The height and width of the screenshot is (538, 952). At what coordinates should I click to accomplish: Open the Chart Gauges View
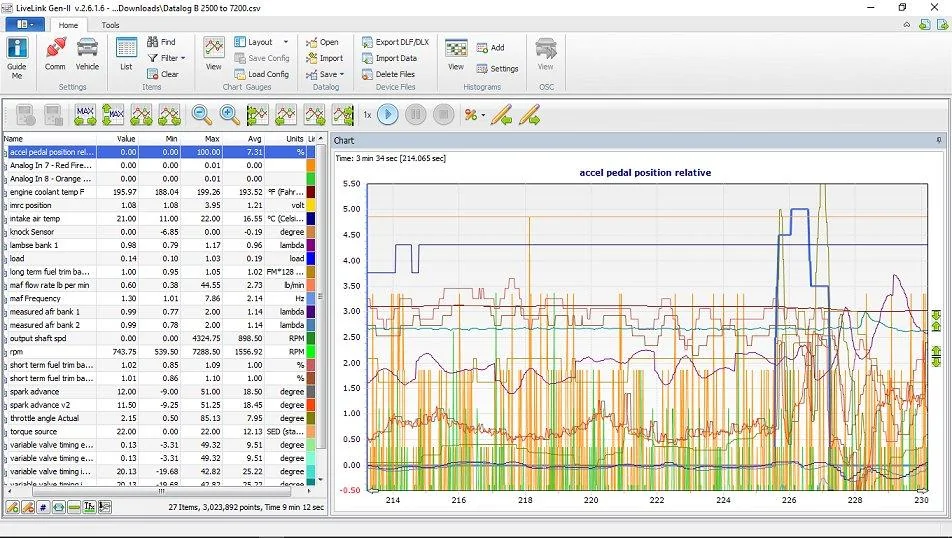(214, 54)
